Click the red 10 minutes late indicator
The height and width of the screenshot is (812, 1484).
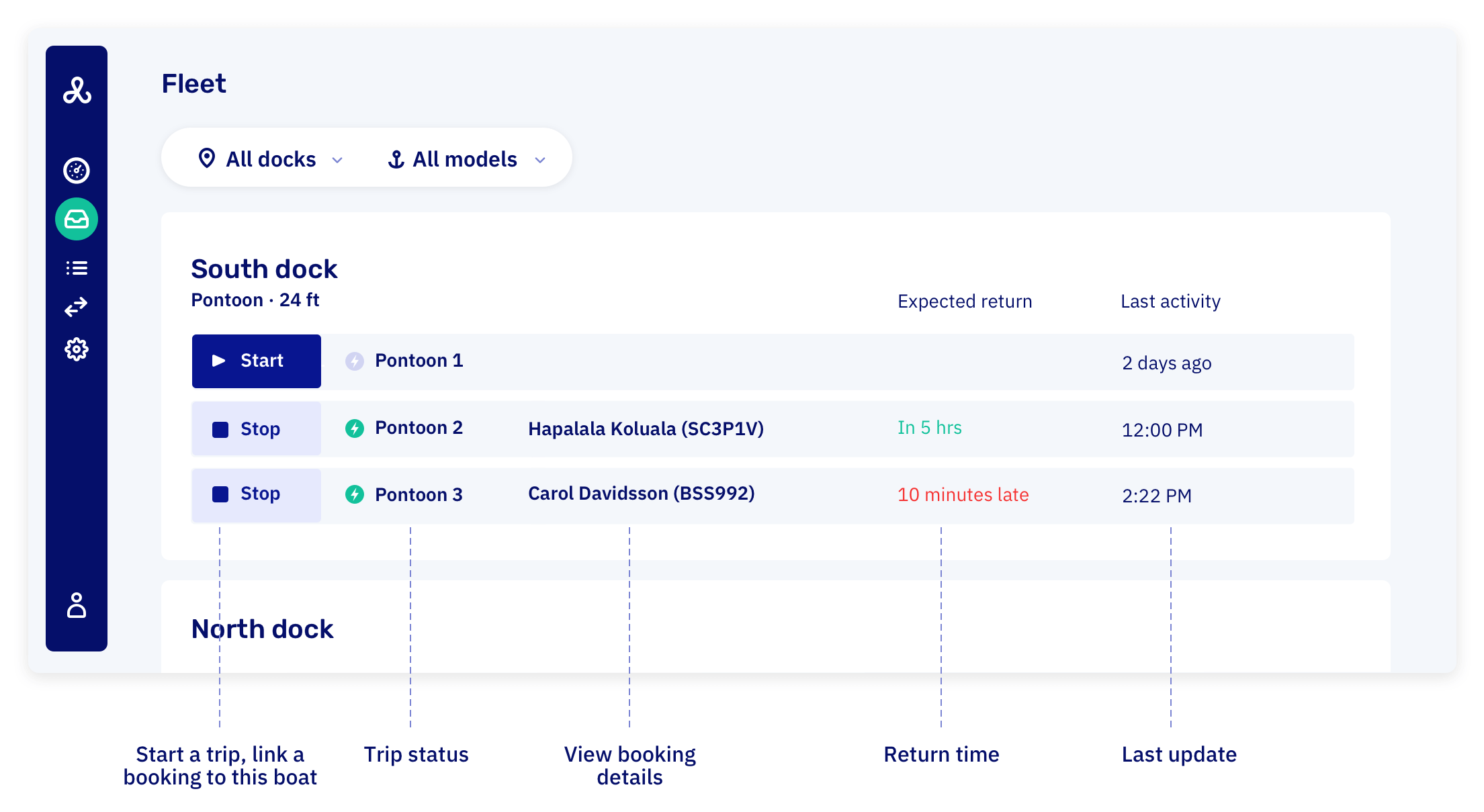963,494
